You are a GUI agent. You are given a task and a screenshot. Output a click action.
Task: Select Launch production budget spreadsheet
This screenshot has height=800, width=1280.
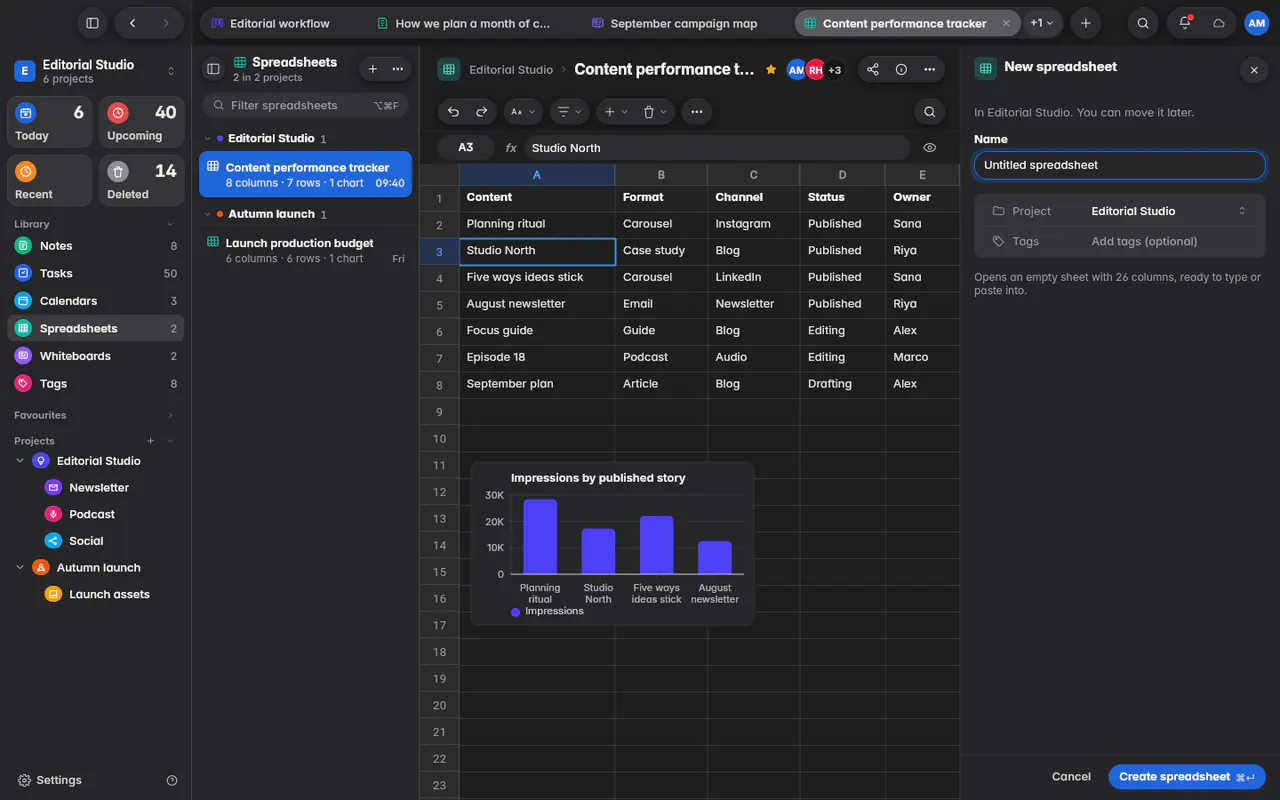click(x=305, y=250)
